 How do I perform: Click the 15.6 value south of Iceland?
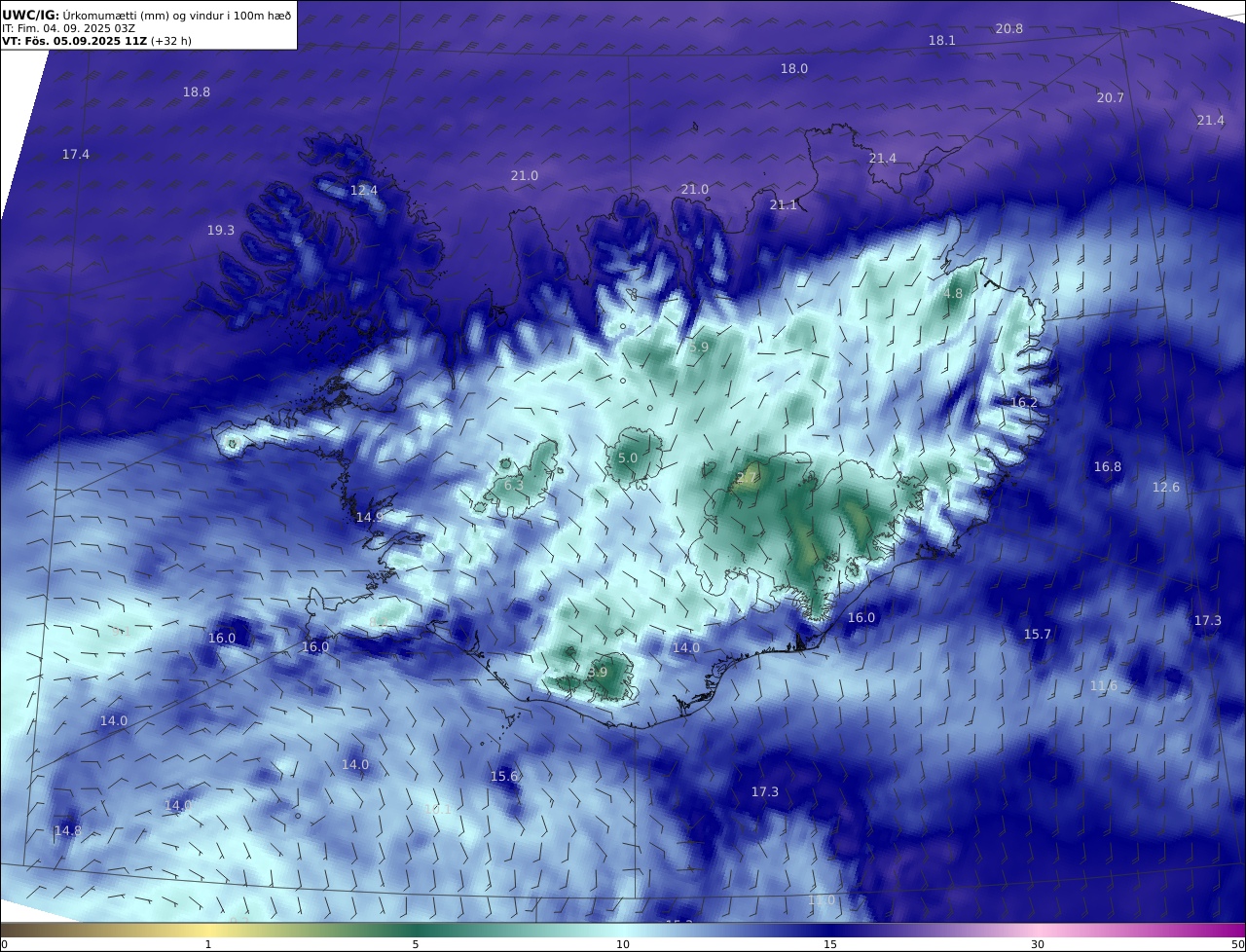(x=504, y=776)
